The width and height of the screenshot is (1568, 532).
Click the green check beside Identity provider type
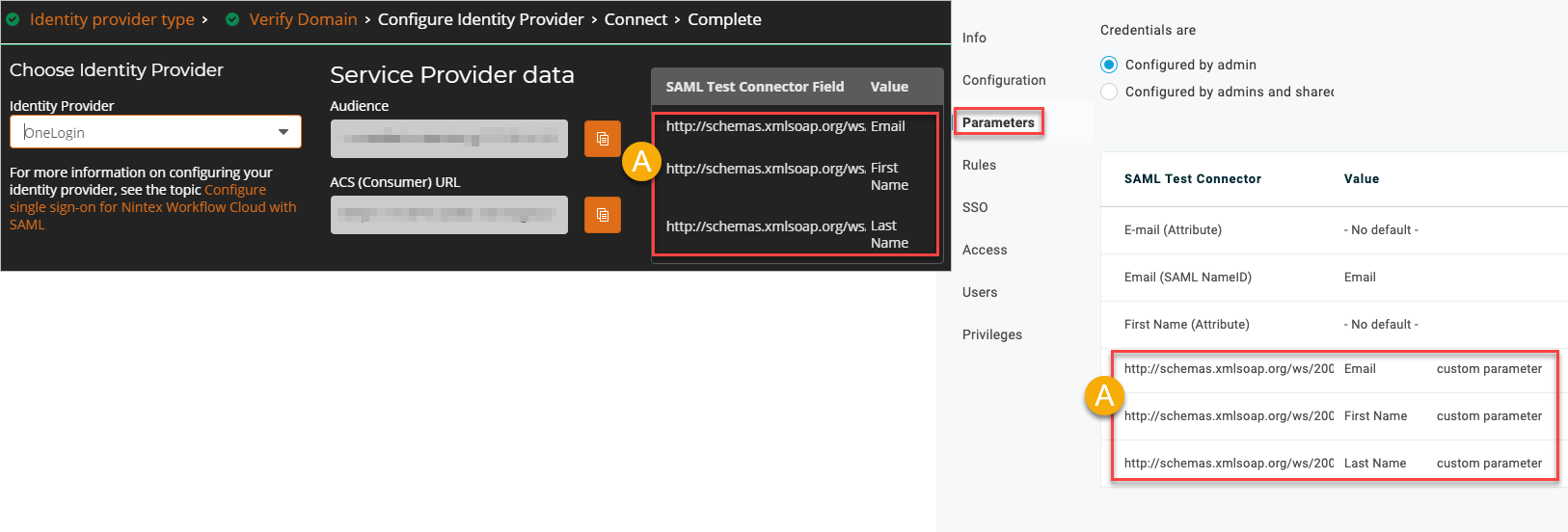coord(14,19)
